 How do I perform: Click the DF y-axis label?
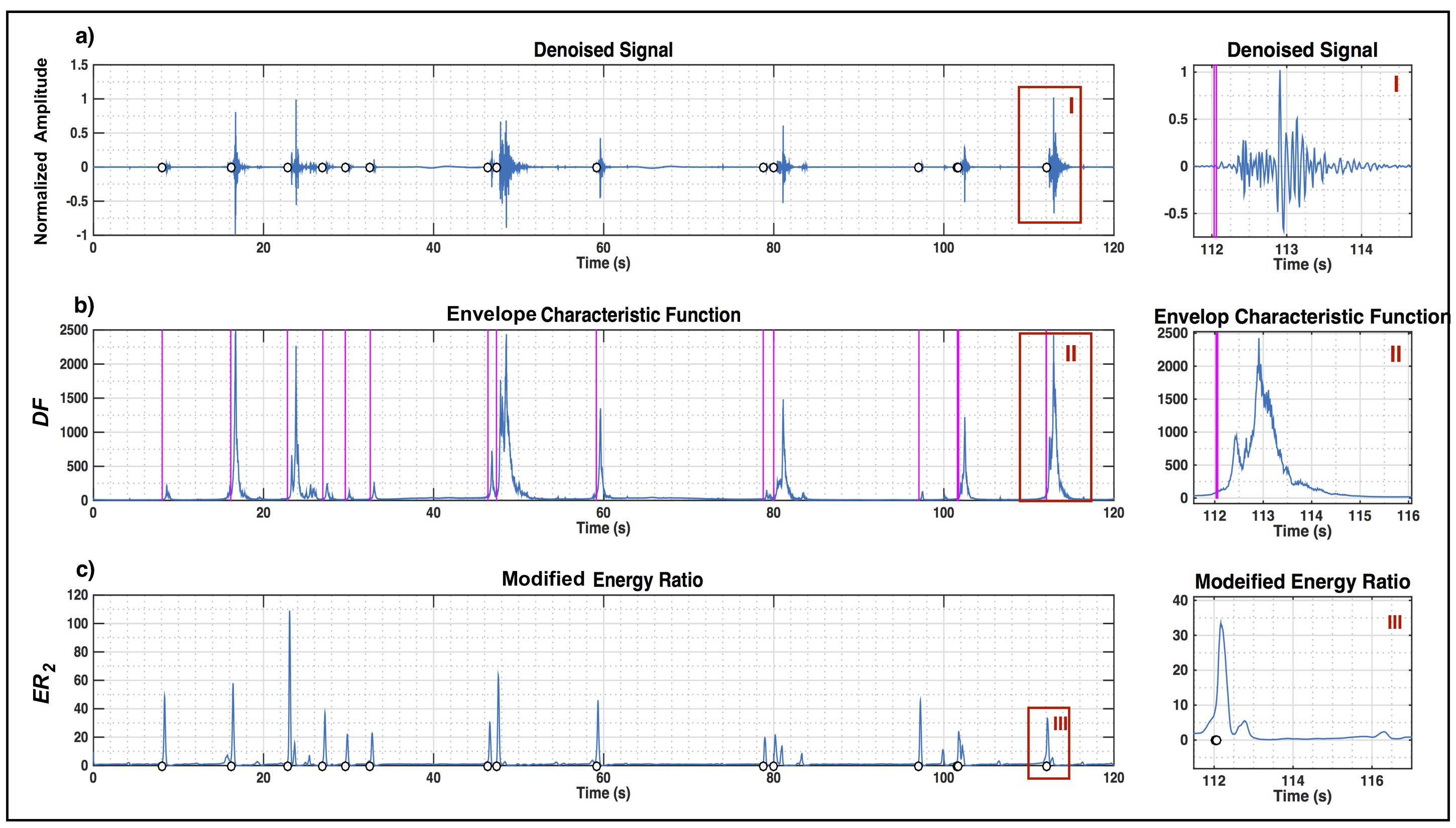(x=41, y=412)
